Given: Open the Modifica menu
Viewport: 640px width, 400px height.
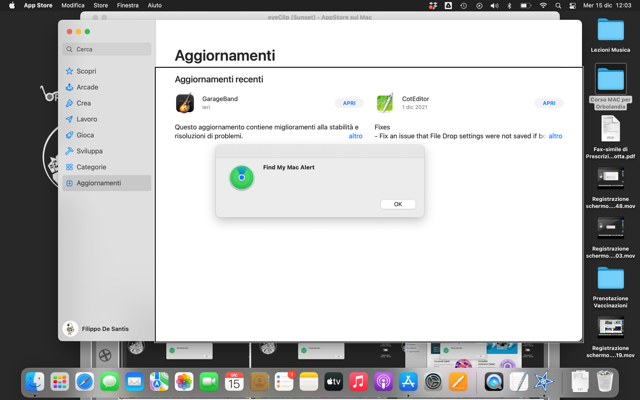Looking at the screenshot, I should pos(73,5).
